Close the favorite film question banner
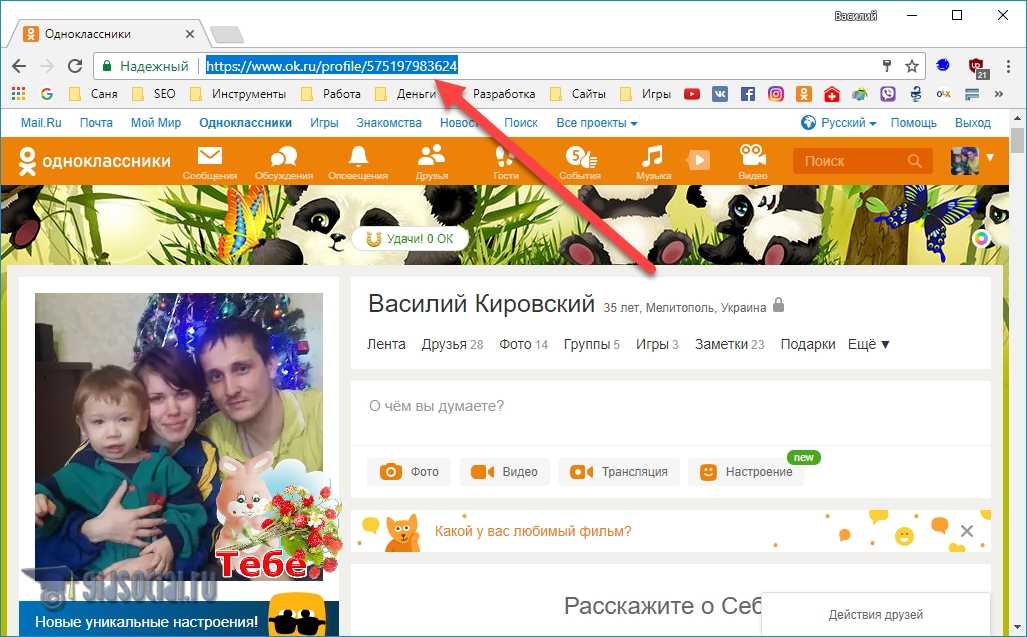The image size is (1027, 637). (x=966, y=531)
